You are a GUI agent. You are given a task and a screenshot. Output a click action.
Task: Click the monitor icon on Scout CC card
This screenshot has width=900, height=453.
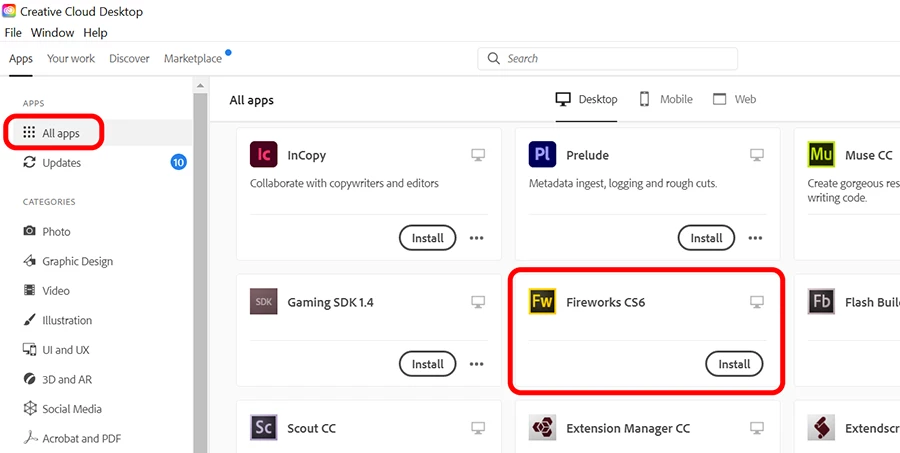pos(478,428)
